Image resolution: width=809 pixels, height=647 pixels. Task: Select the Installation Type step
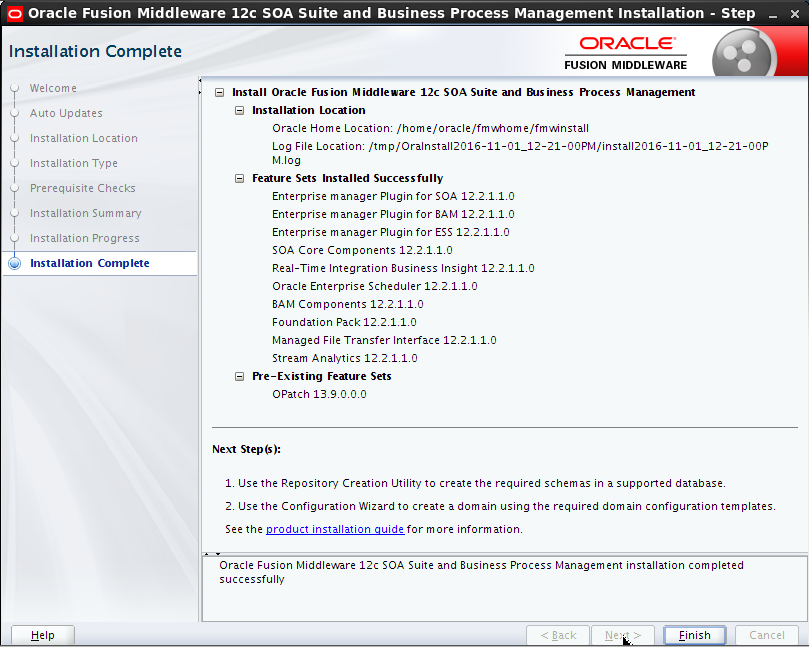click(74, 163)
